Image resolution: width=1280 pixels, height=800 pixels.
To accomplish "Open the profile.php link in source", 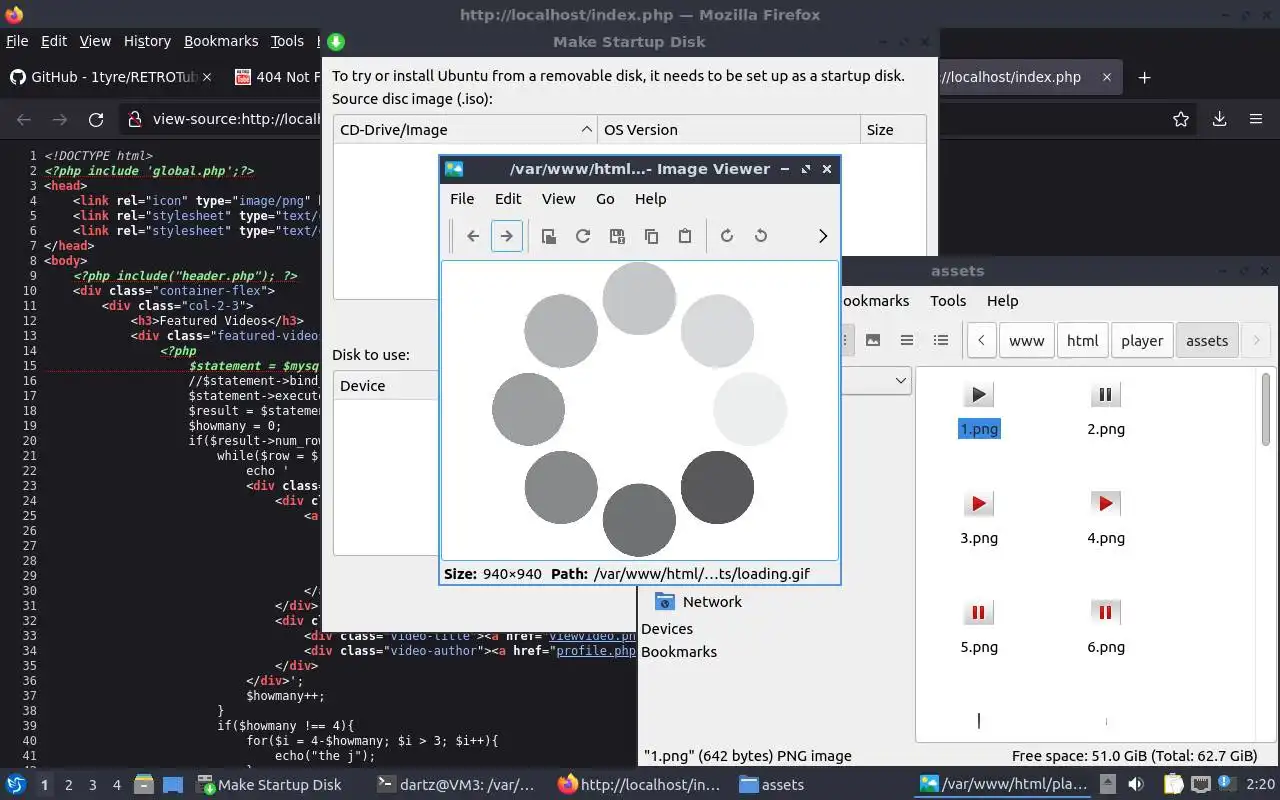I will tap(596, 651).
